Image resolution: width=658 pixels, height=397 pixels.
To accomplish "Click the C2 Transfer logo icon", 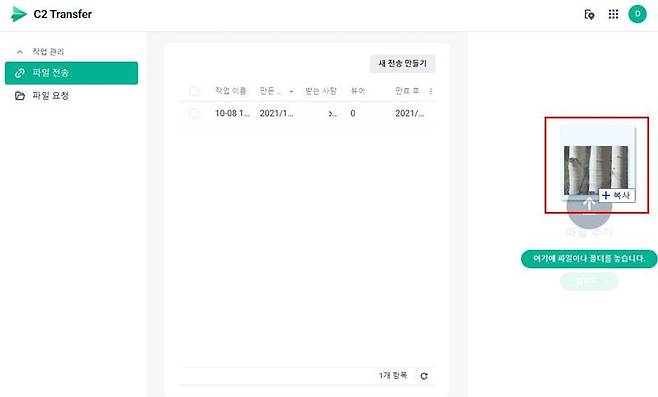I will [x=18, y=14].
